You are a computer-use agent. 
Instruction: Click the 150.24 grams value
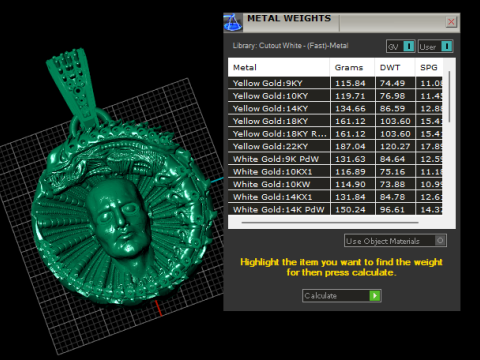[350, 209]
